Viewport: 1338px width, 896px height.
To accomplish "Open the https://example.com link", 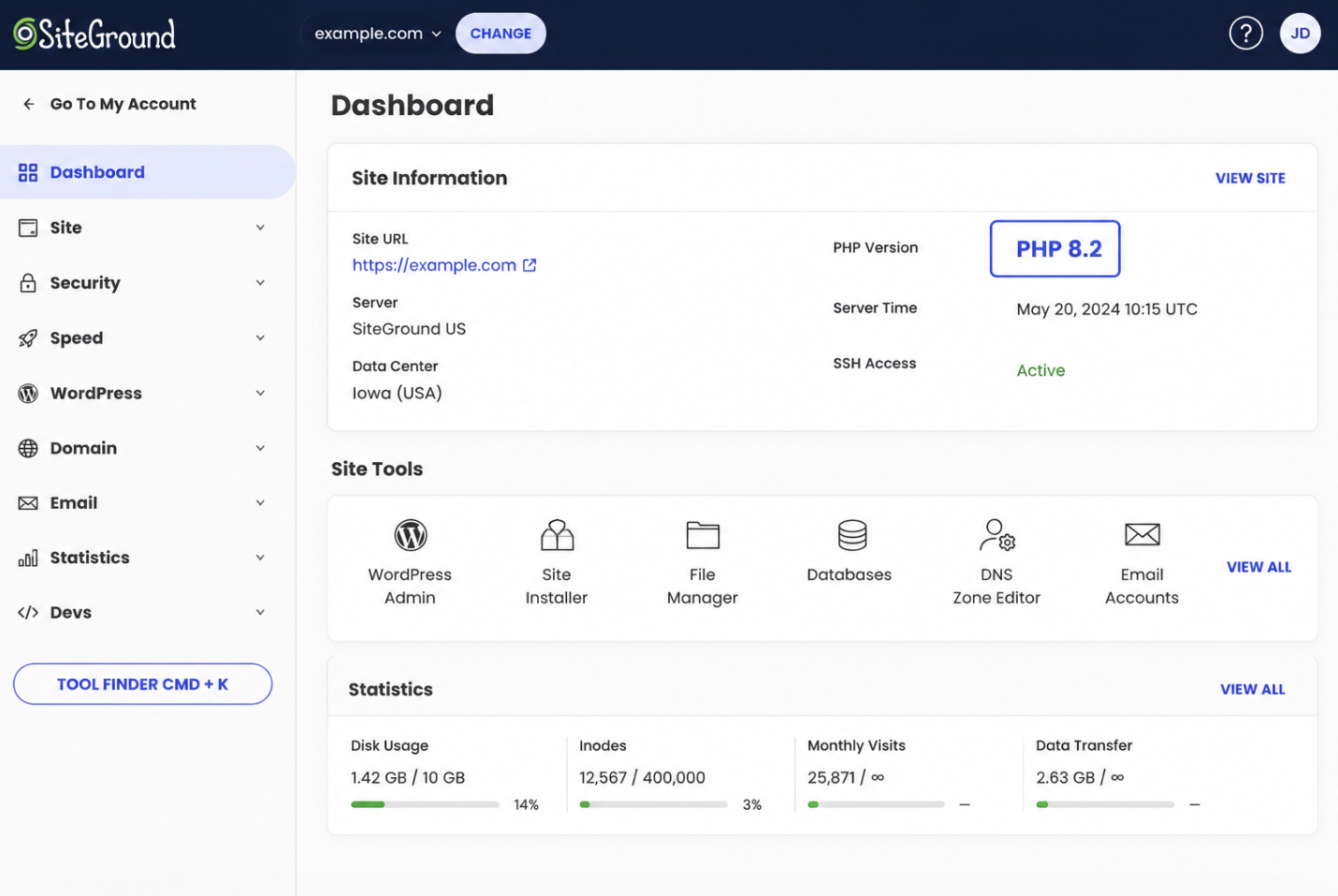I will (434, 265).
